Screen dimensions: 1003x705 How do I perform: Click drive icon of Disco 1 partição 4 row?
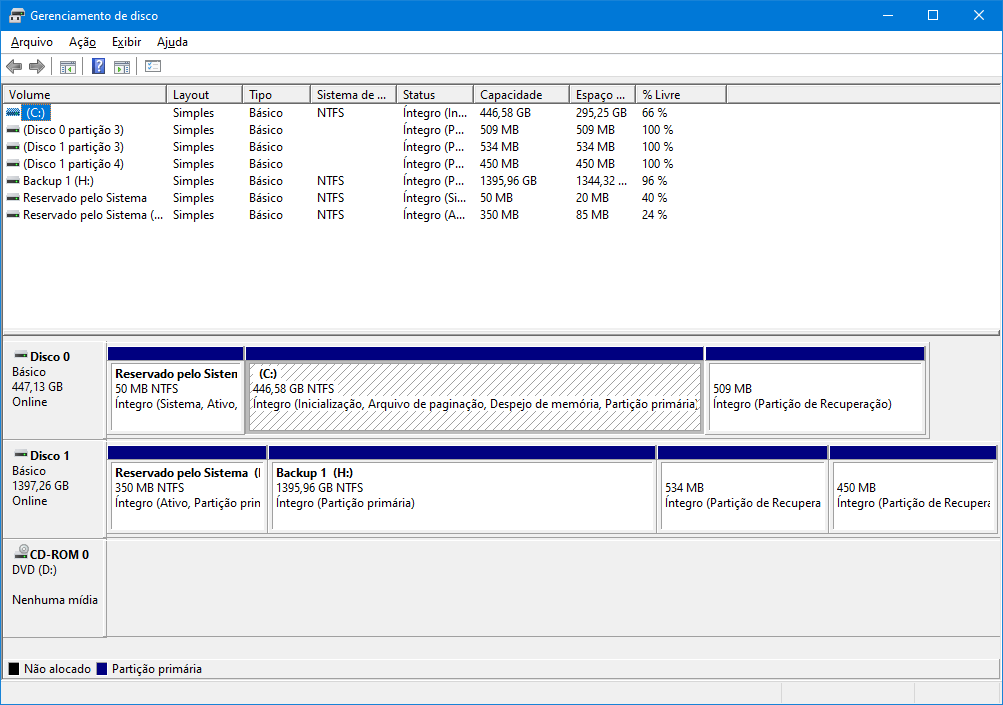(13, 164)
